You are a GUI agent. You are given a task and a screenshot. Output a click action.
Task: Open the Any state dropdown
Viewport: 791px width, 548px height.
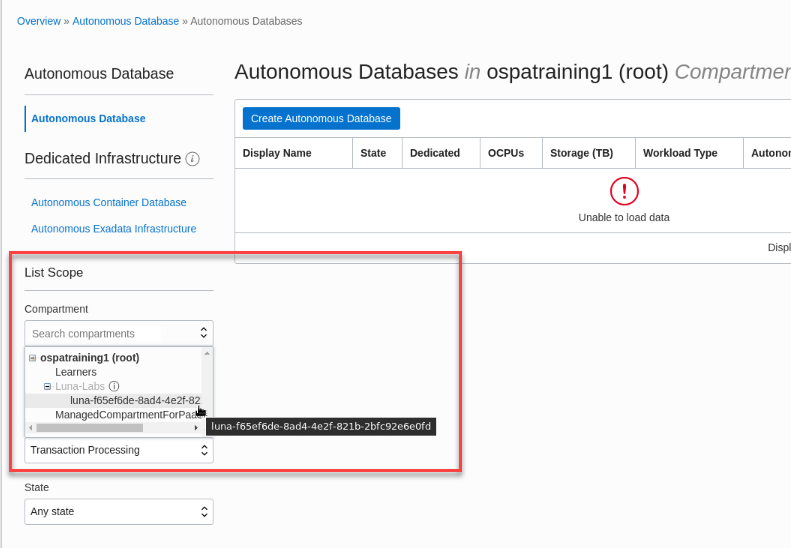coord(119,512)
